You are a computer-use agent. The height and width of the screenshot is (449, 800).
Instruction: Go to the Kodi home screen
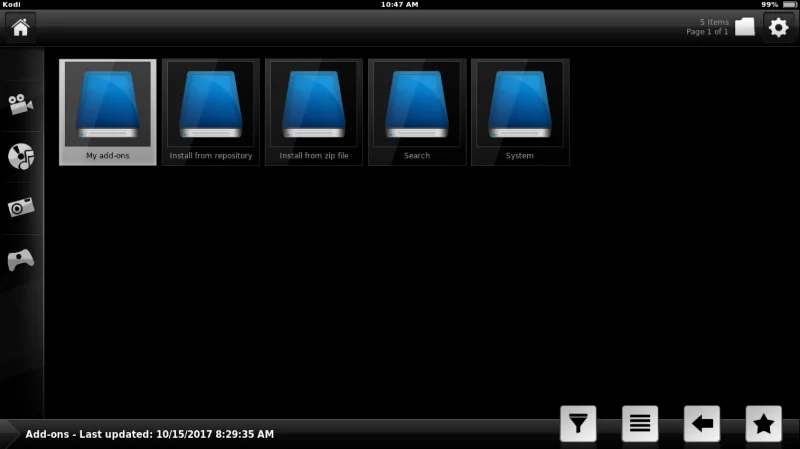pyautogui.click(x=20, y=28)
